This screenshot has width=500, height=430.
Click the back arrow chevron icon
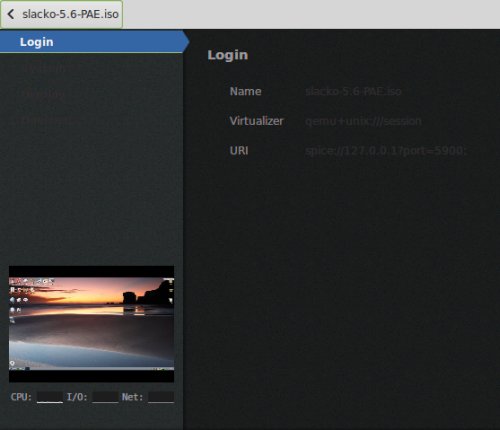pyautogui.click(x=11, y=14)
